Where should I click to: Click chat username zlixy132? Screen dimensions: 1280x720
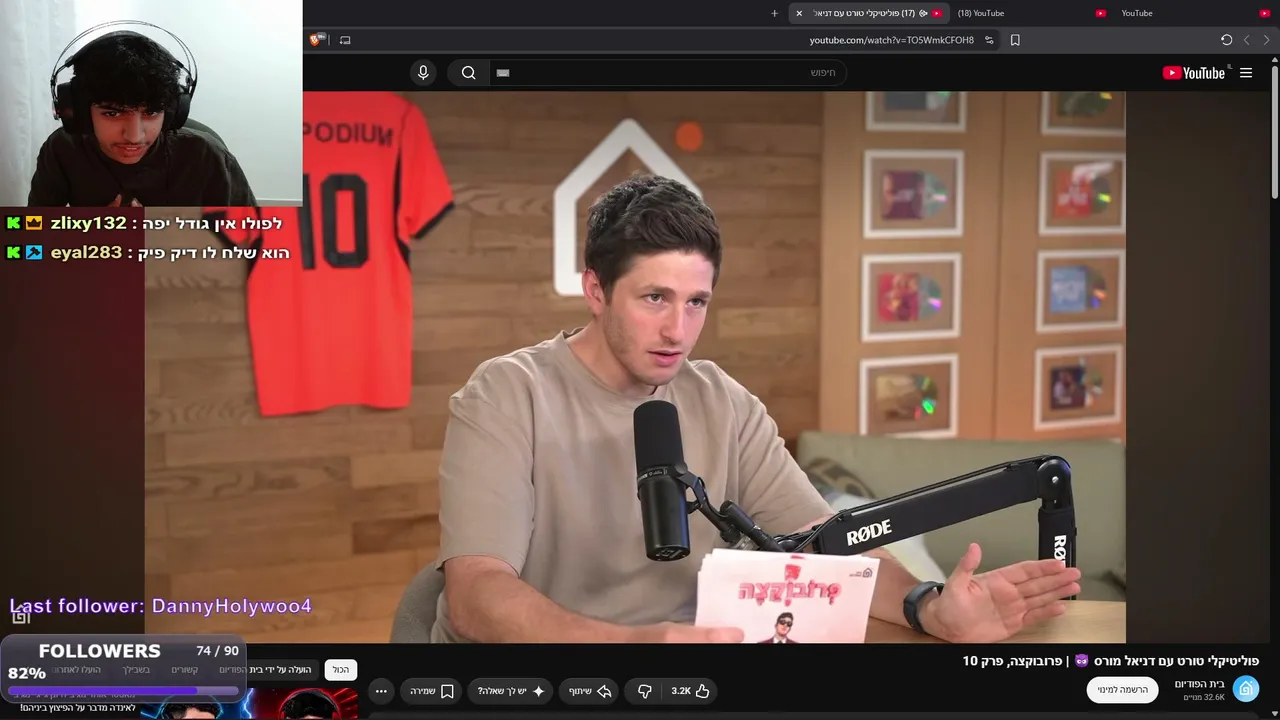click(89, 223)
